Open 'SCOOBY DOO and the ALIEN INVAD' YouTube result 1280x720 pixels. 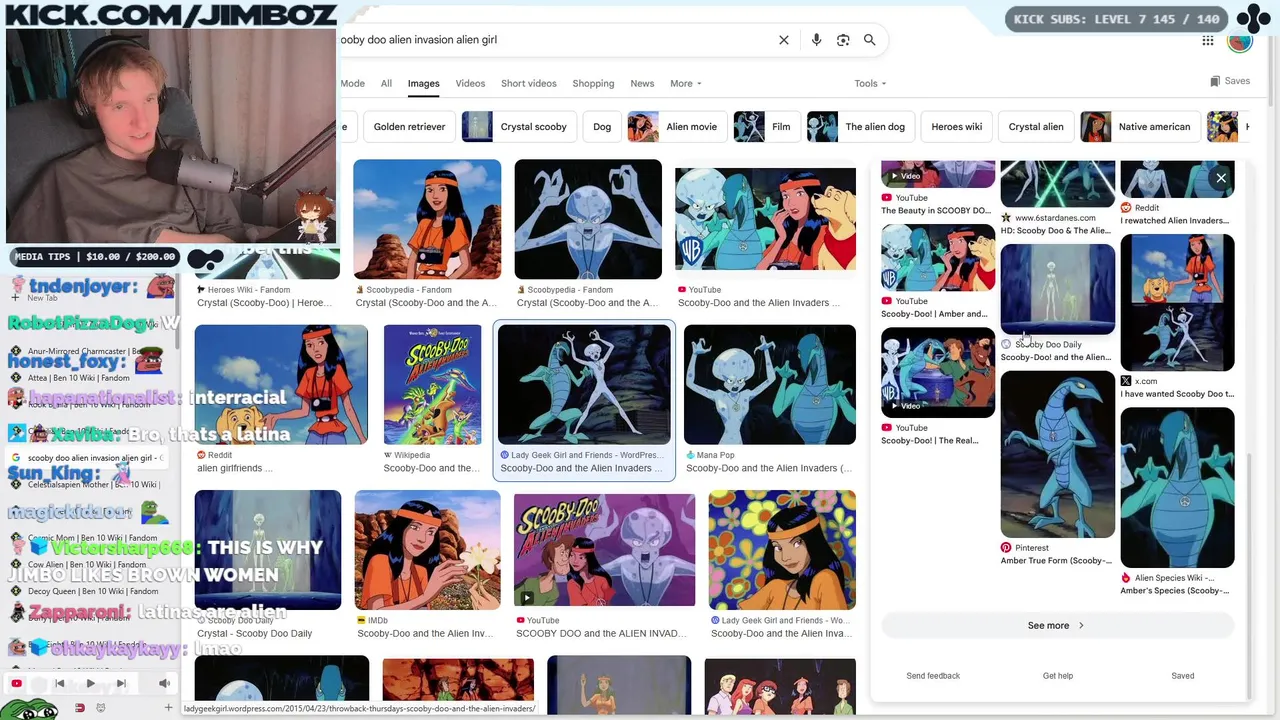[604, 550]
